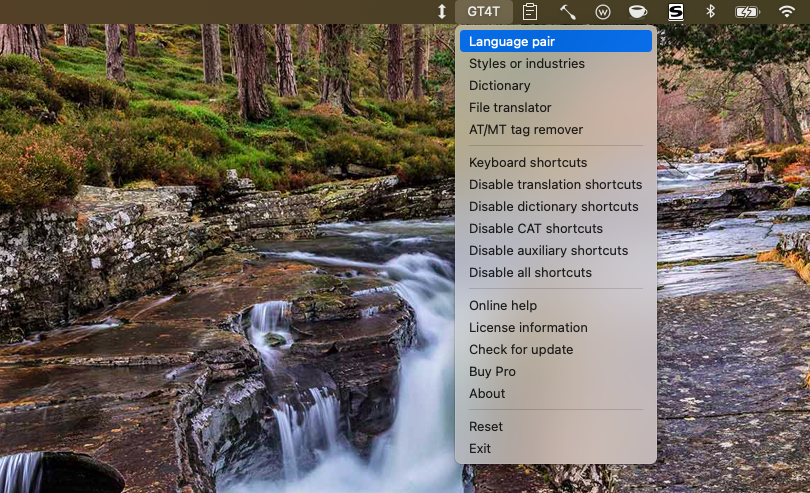The width and height of the screenshot is (810, 493).
Task: Choose Exit to quit GT4T
Action: point(480,448)
